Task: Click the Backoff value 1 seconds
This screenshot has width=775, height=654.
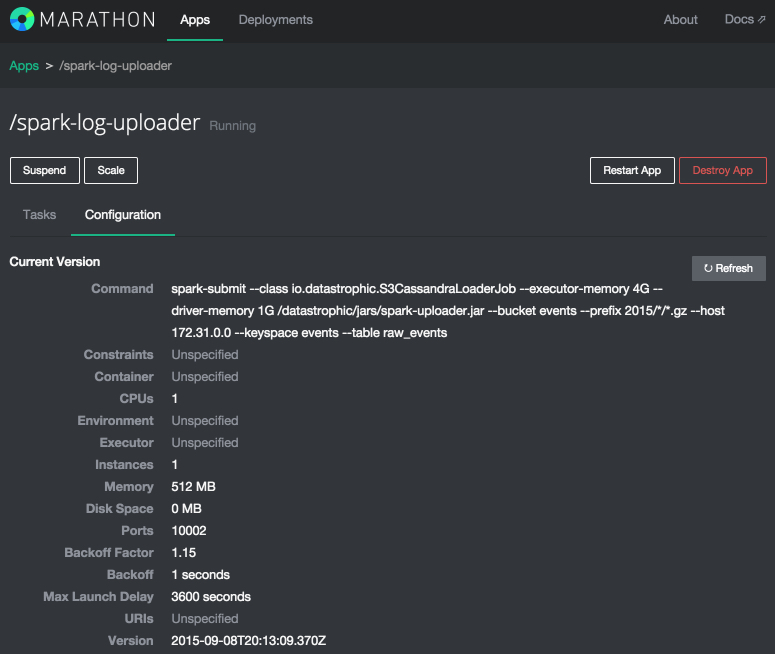Action: [x=200, y=574]
